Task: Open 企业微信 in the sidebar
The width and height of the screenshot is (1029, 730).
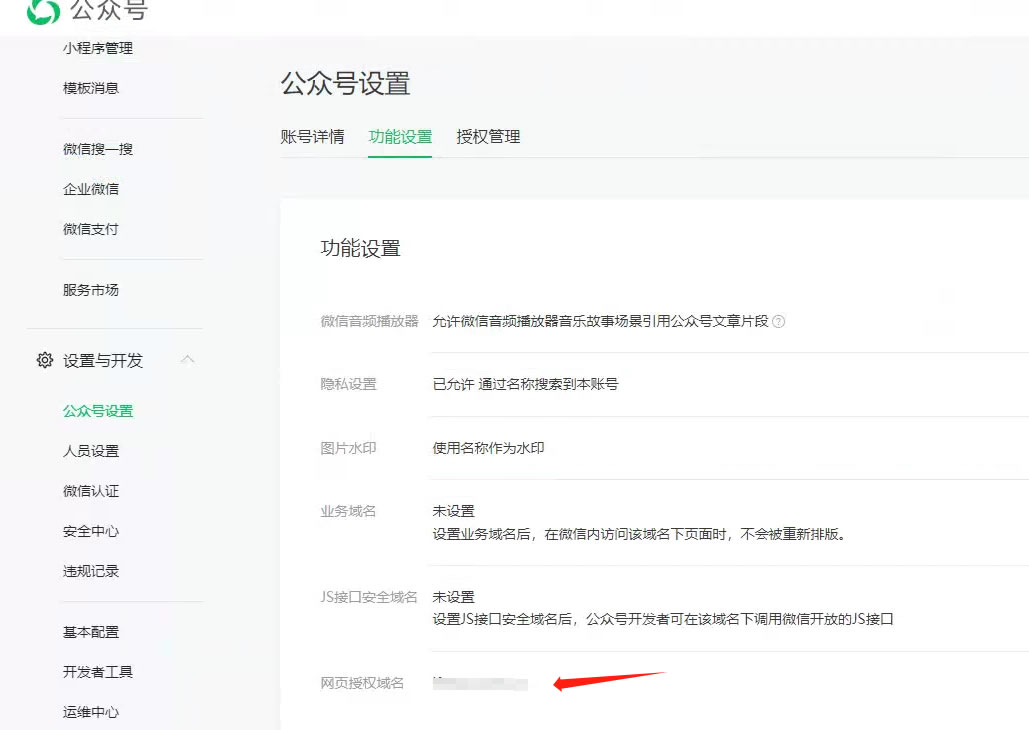Action: coord(91,189)
